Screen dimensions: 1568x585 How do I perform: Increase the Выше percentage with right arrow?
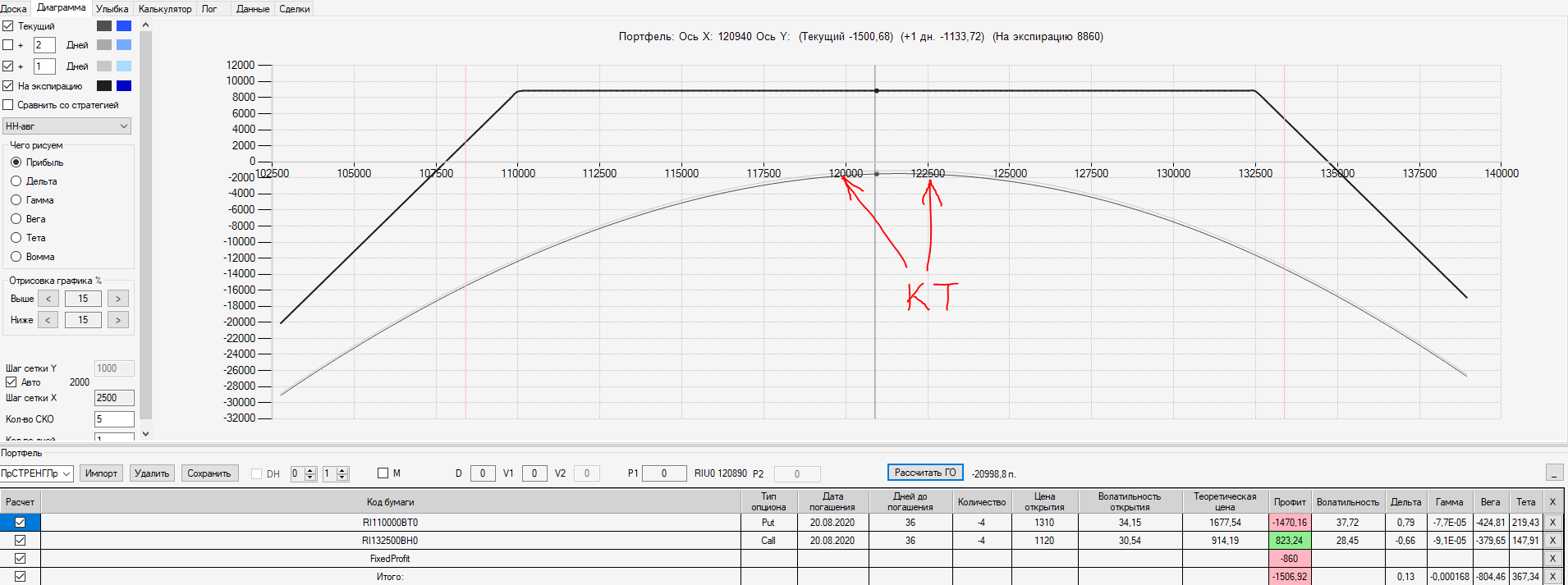(x=118, y=299)
